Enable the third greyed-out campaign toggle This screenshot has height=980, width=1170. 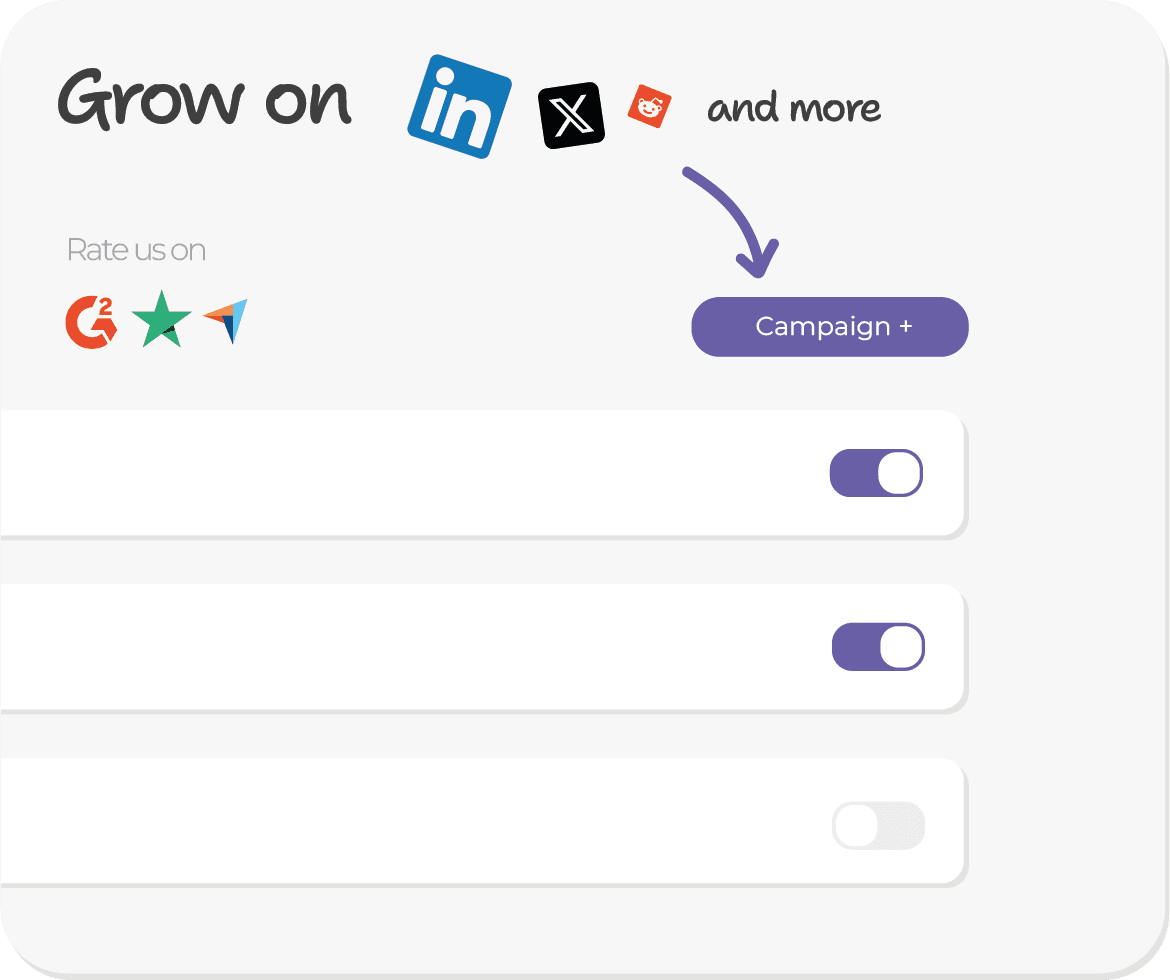point(878,826)
